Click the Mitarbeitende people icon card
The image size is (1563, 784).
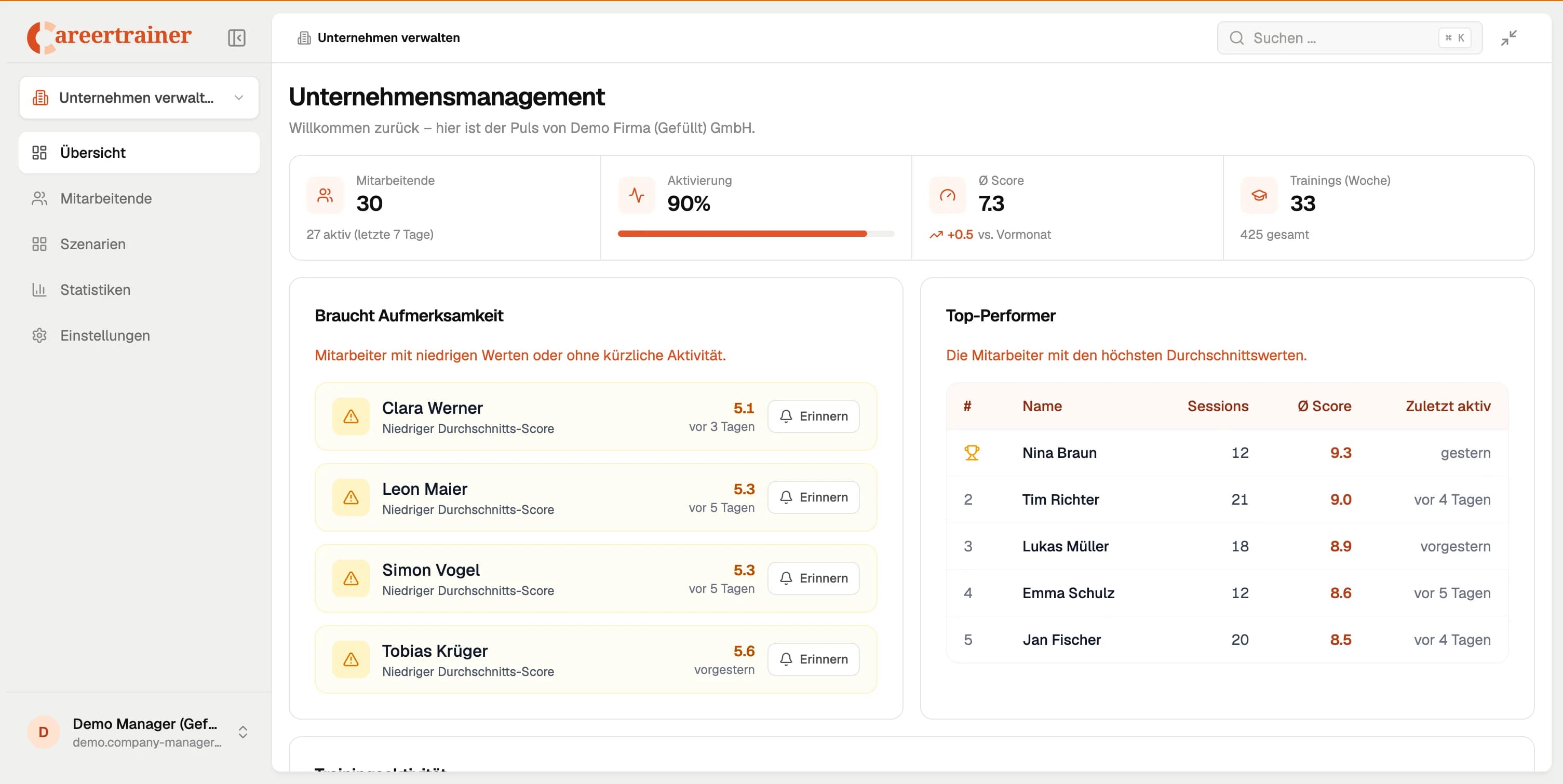coord(325,195)
